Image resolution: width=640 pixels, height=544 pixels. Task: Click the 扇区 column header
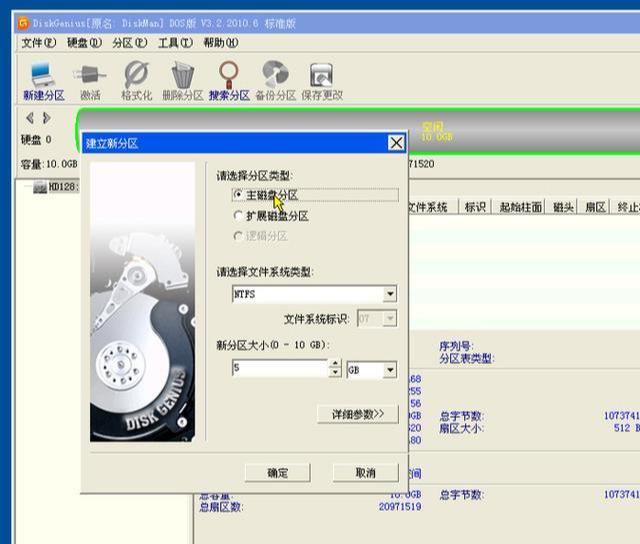(595, 207)
